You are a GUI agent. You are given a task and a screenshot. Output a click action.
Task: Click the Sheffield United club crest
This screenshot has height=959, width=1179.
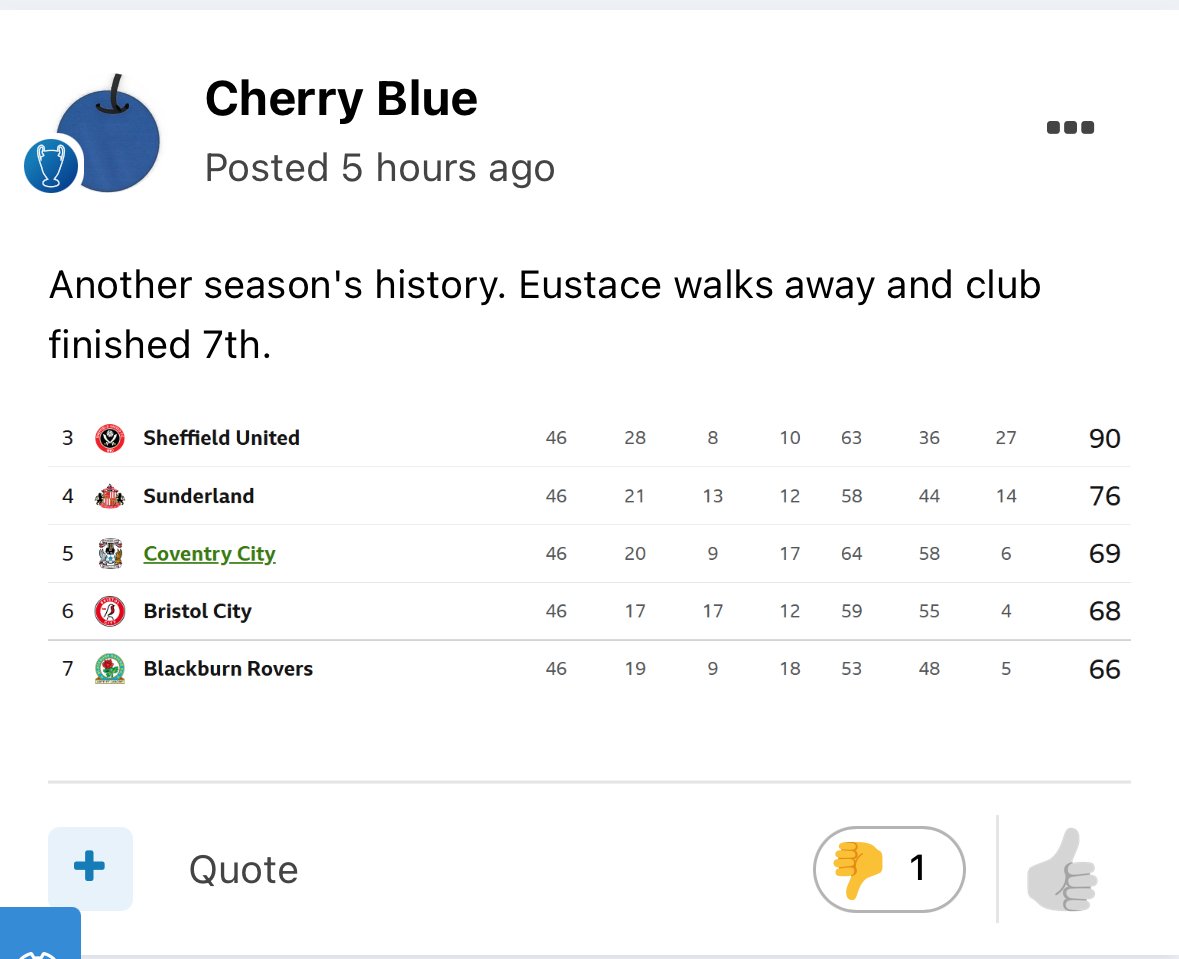coord(109,438)
